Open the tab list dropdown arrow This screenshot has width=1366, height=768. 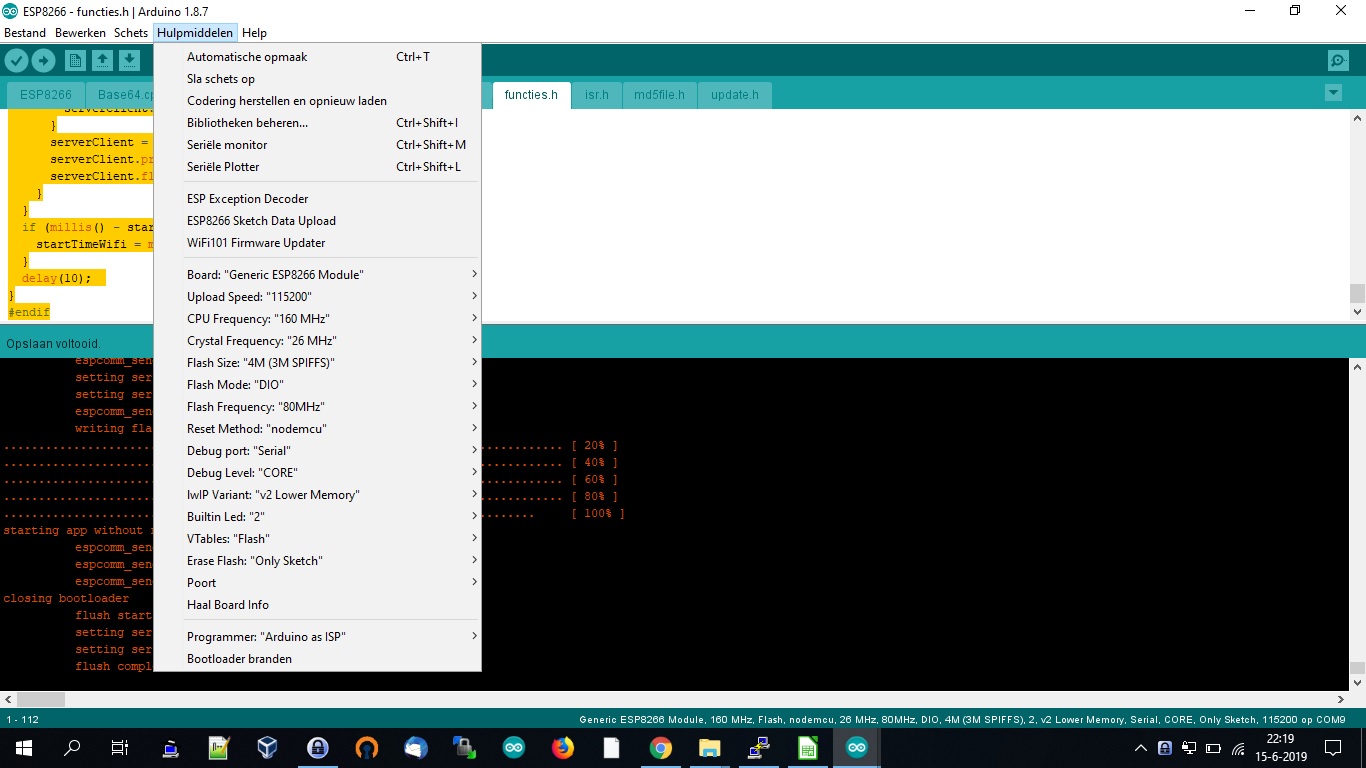pyautogui.click(x=1332, y=93)
